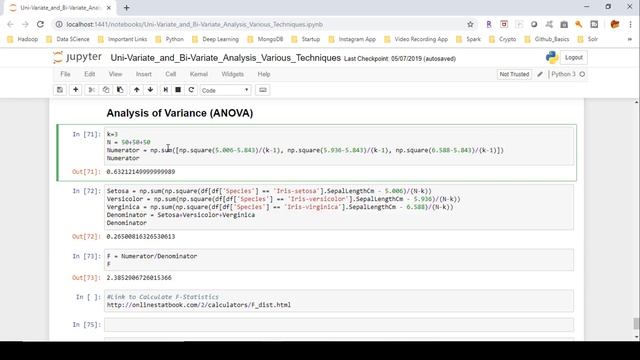Click the pencil edit-mode indicator icon
Viewport: 640px width, 360px height.
(x=540, y=74)
